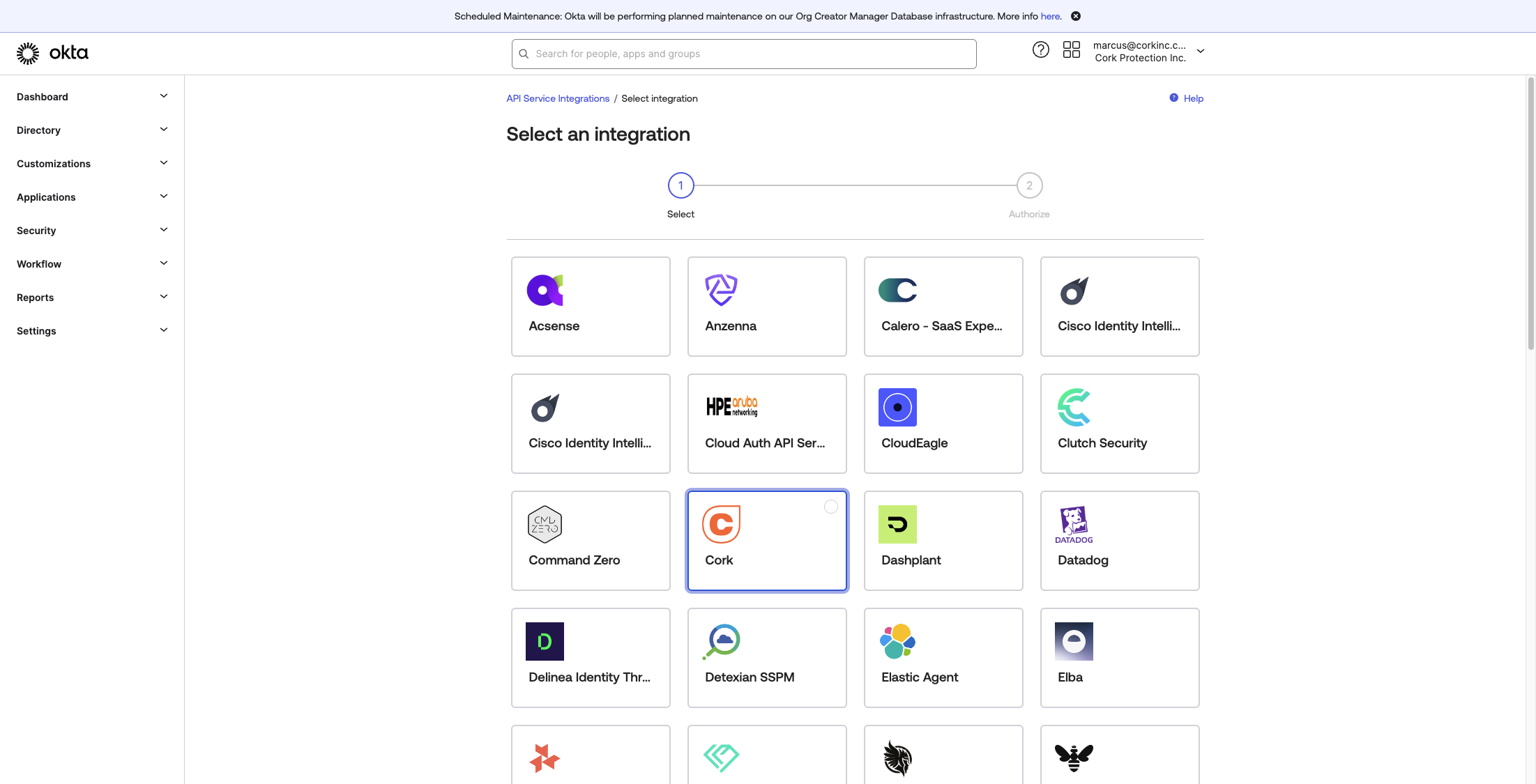Choose the Elba logo
1536x784 pixels.
pyautogui.click(x=1074, y=641)
